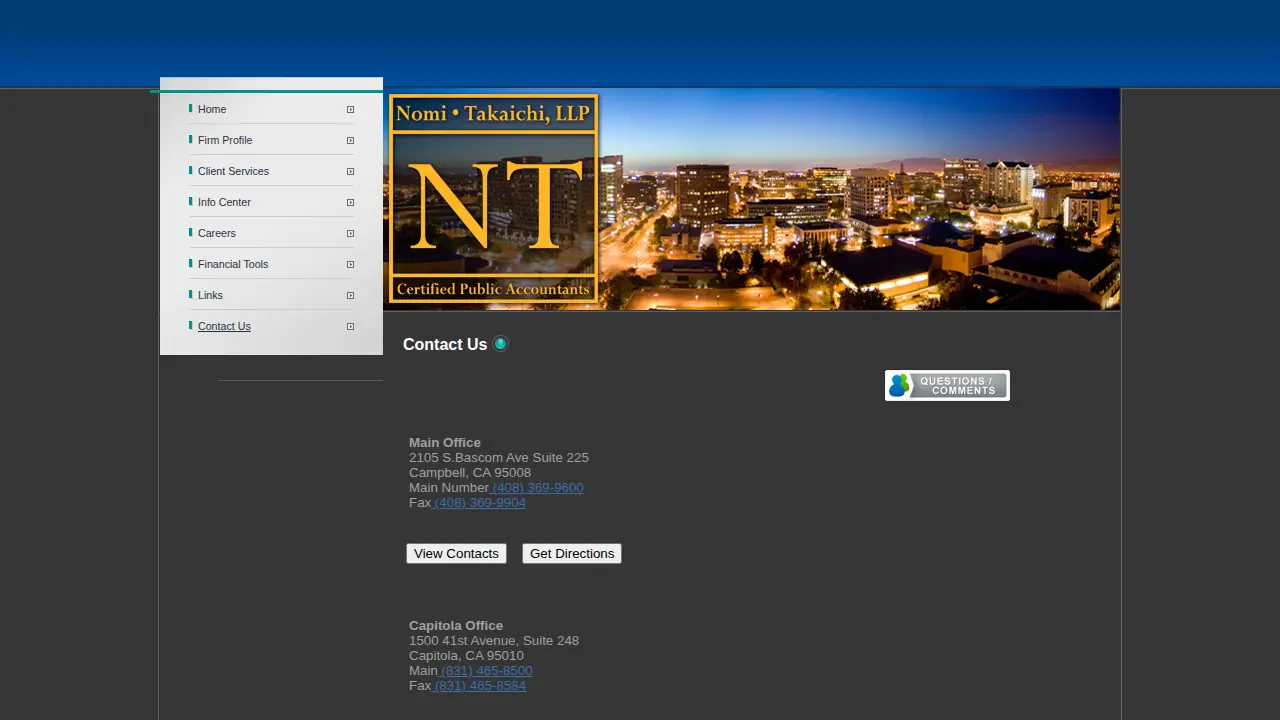Expand the Home submenu arrow
The height and width of the screenshot is (720, 1280).
[x=350, y=109]
